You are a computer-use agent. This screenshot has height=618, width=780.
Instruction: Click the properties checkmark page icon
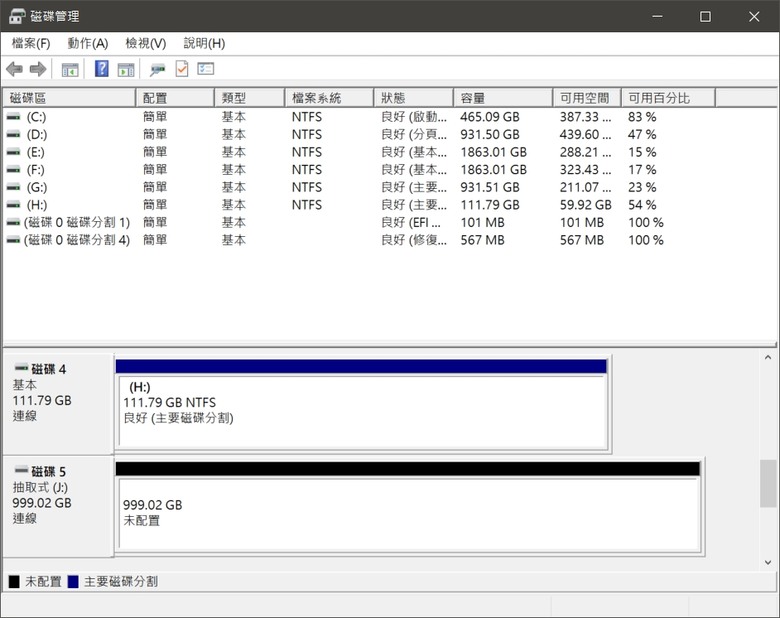[182, 69]
